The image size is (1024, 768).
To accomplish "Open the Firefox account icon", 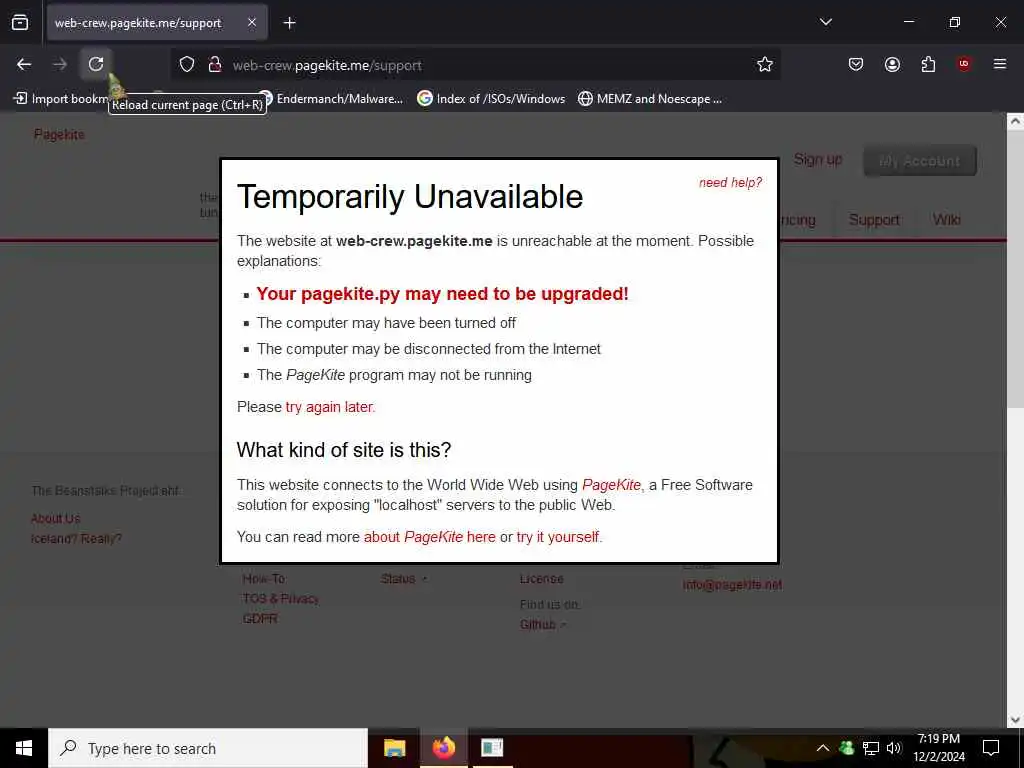I will [x=892, y=64].
